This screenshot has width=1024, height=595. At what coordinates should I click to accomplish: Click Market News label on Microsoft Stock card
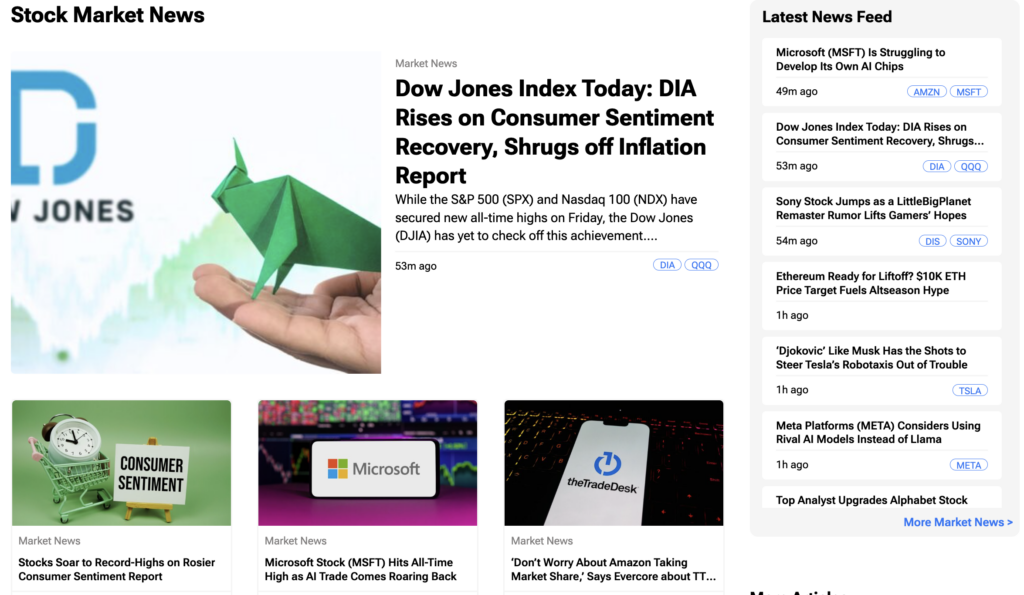(295, 541)
